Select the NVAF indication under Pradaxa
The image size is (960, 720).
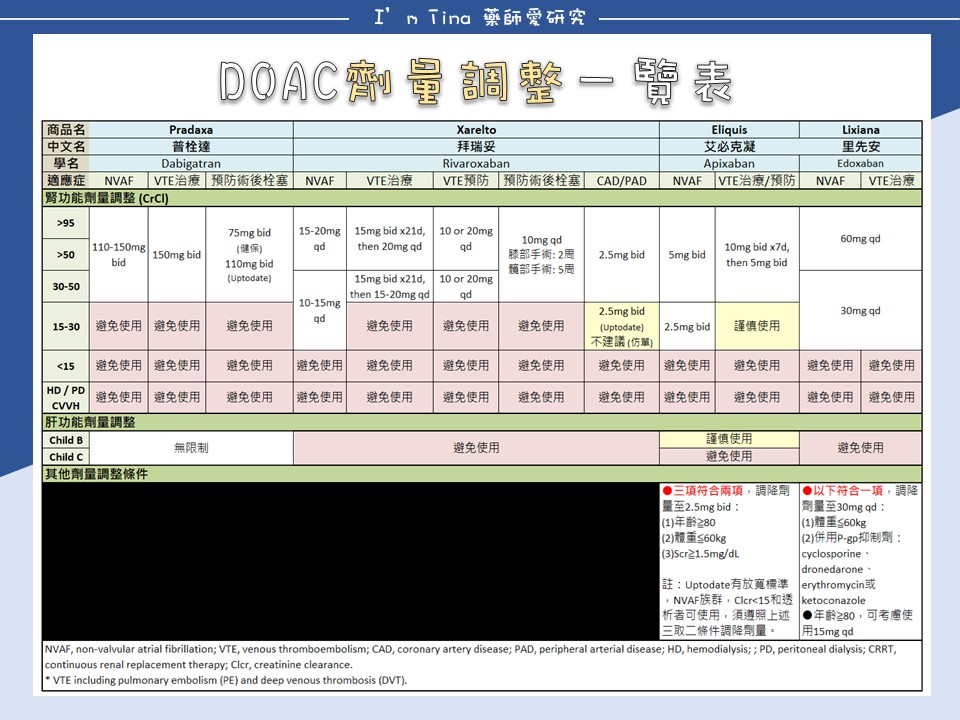tap(117, 181)
